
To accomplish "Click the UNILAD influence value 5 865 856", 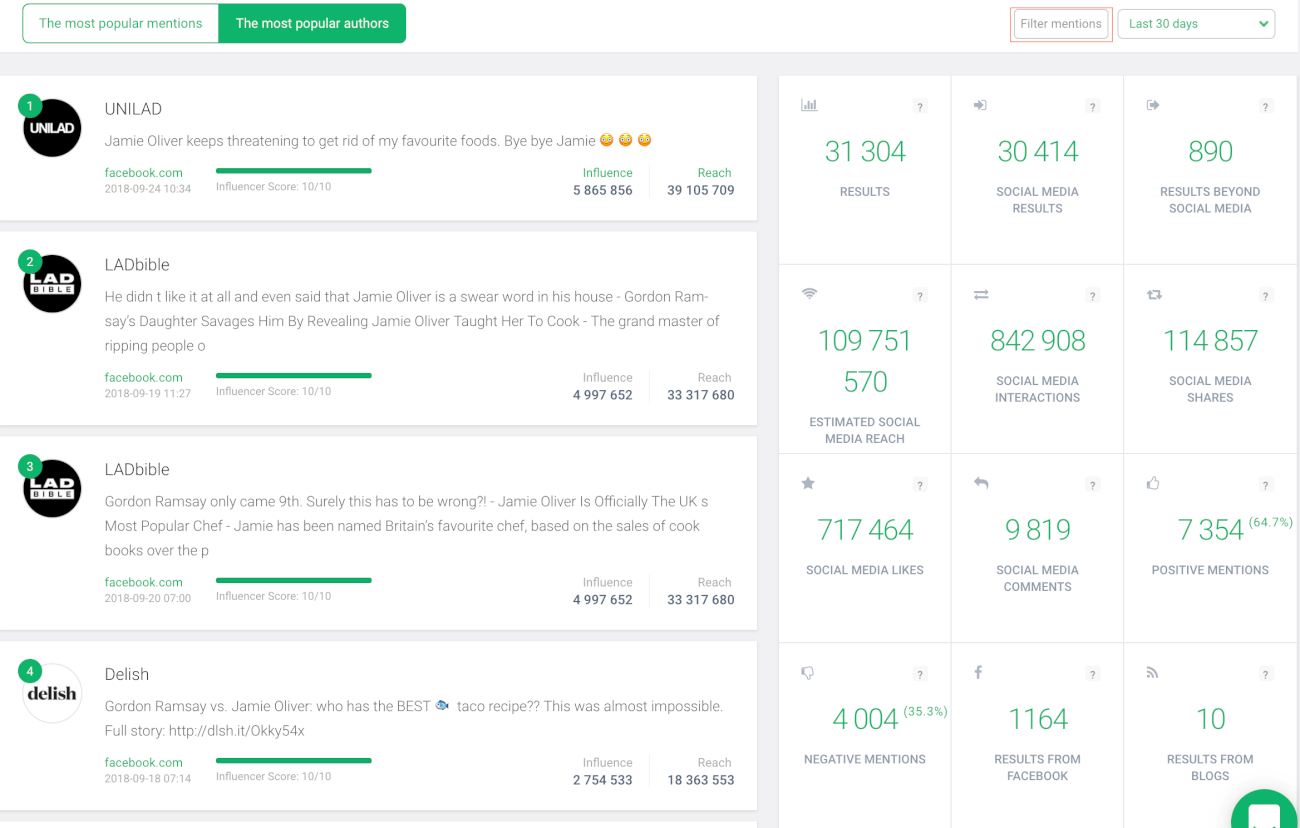I will (x=603, y=190).
